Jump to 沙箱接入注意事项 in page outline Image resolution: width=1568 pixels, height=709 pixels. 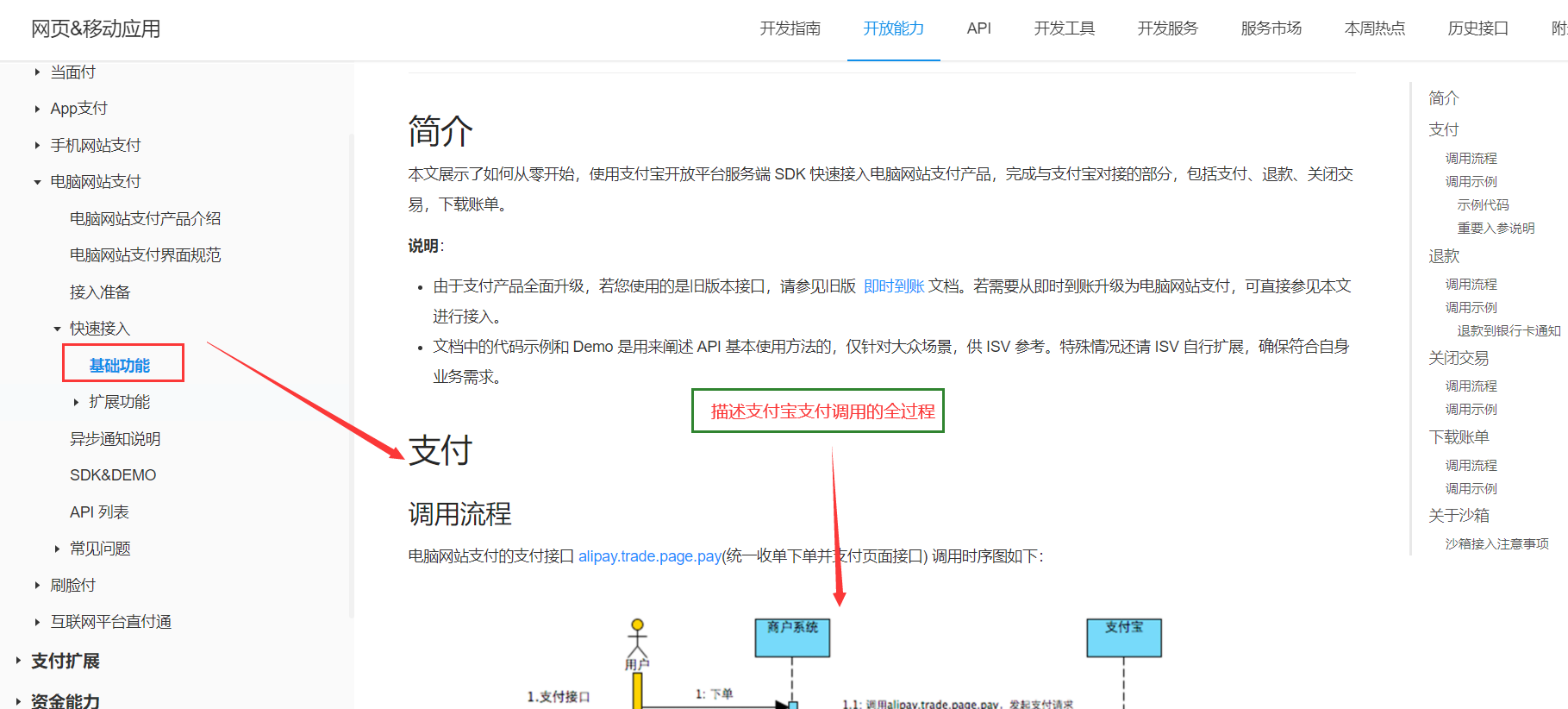click(1496, 543)
